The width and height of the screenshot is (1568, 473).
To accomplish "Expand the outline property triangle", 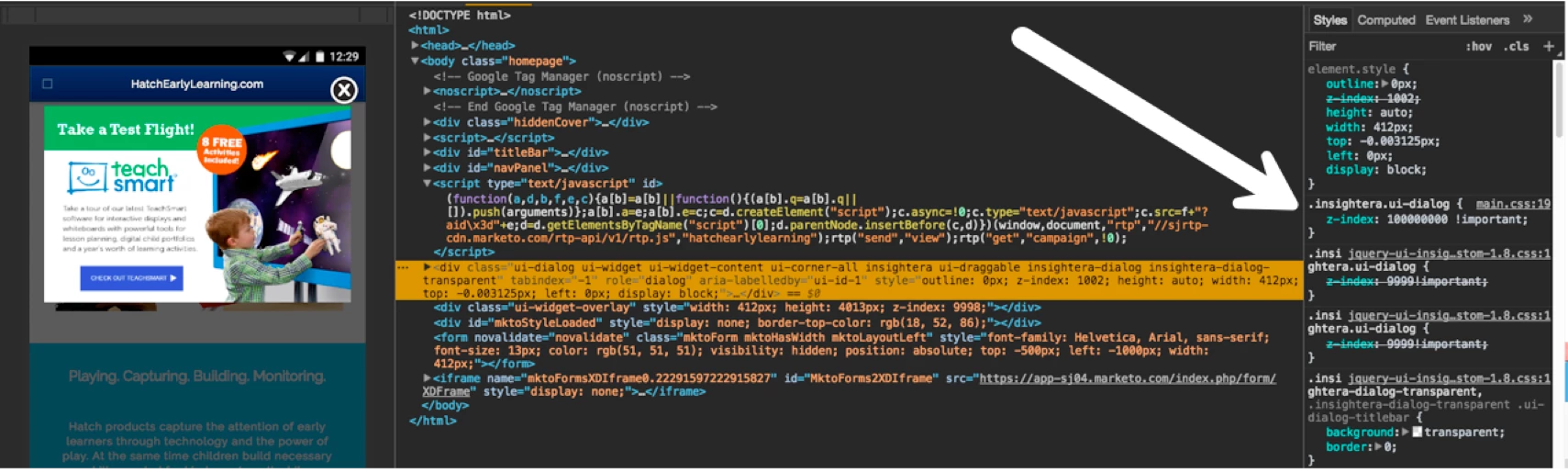I will 1385,84.
